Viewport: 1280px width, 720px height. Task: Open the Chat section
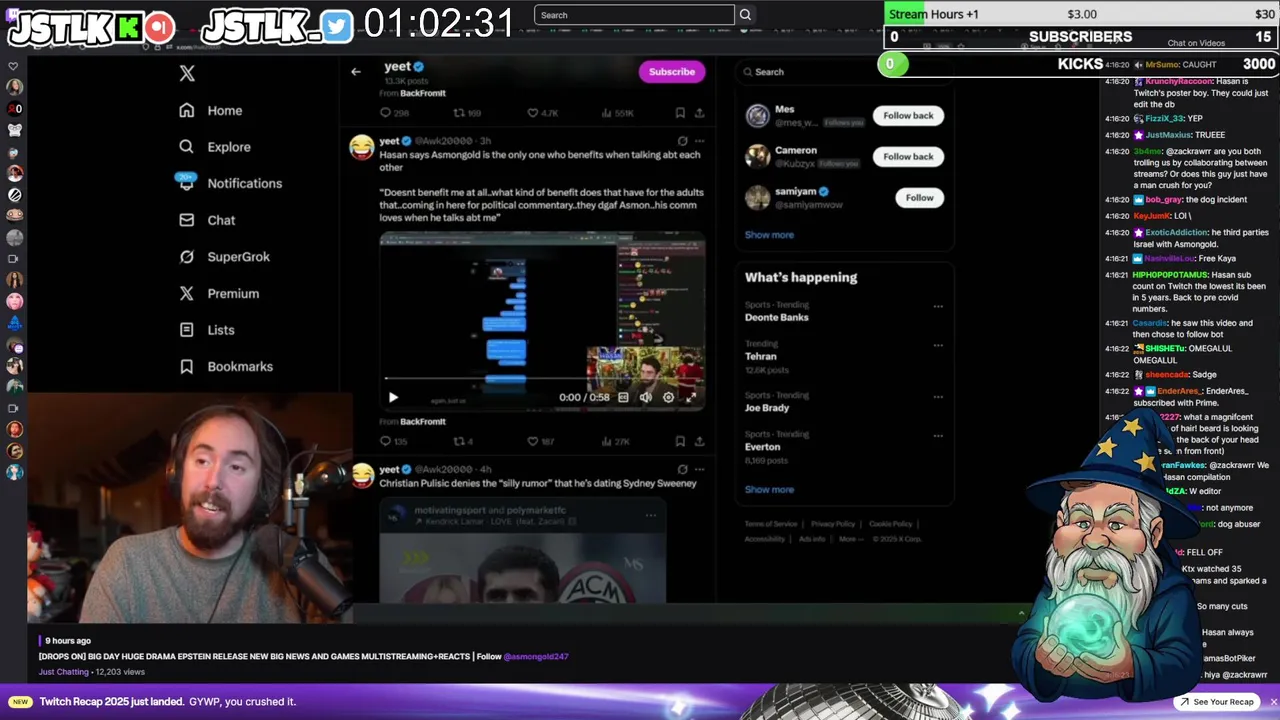[x=207, y=220]
